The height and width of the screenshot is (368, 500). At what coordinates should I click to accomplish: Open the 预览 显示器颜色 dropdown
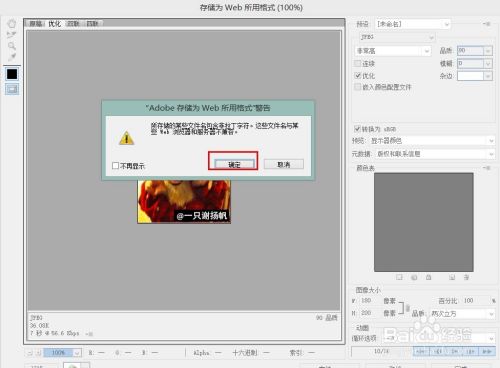(x=432, y=141)
